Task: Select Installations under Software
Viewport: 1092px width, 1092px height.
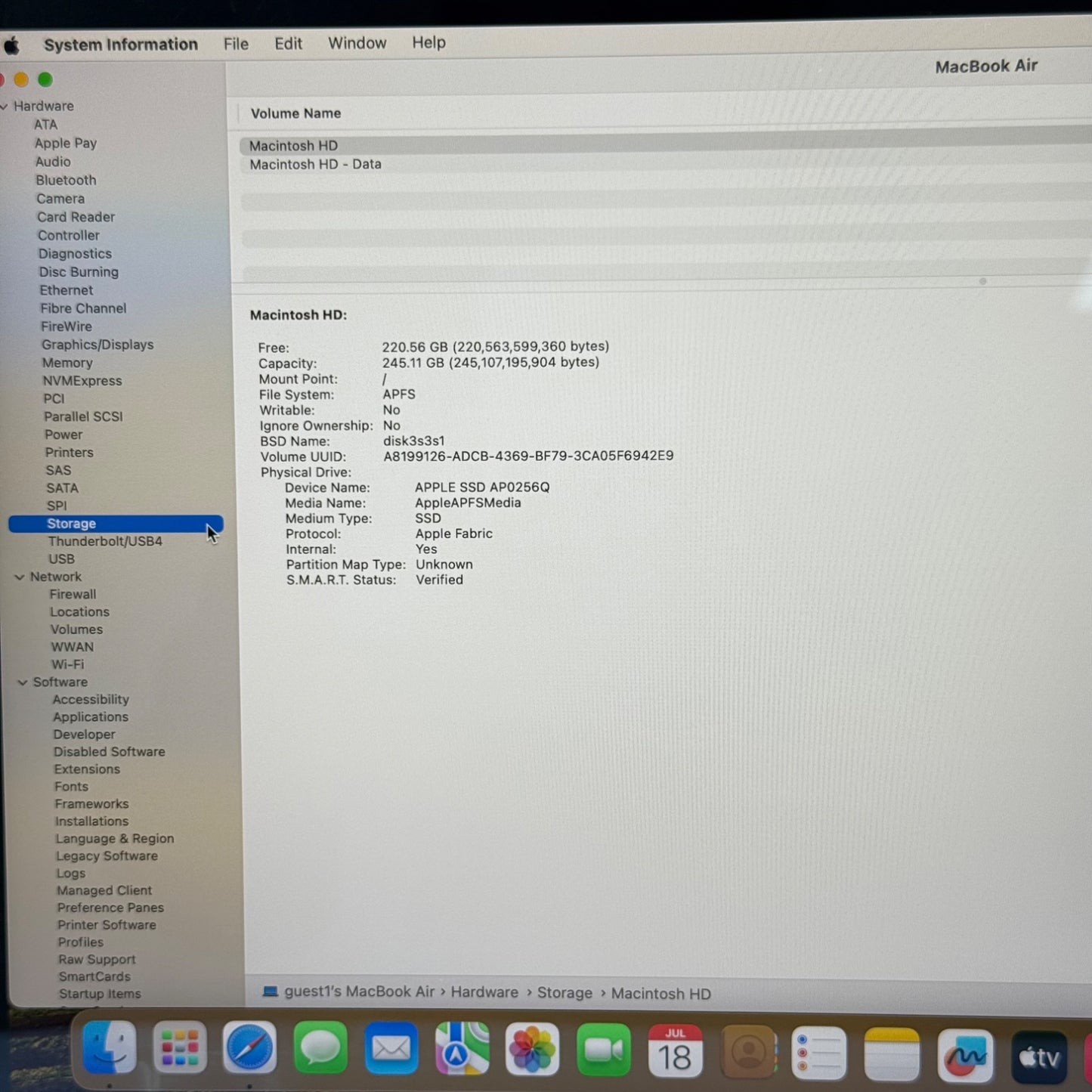Action: click(91, 821)
